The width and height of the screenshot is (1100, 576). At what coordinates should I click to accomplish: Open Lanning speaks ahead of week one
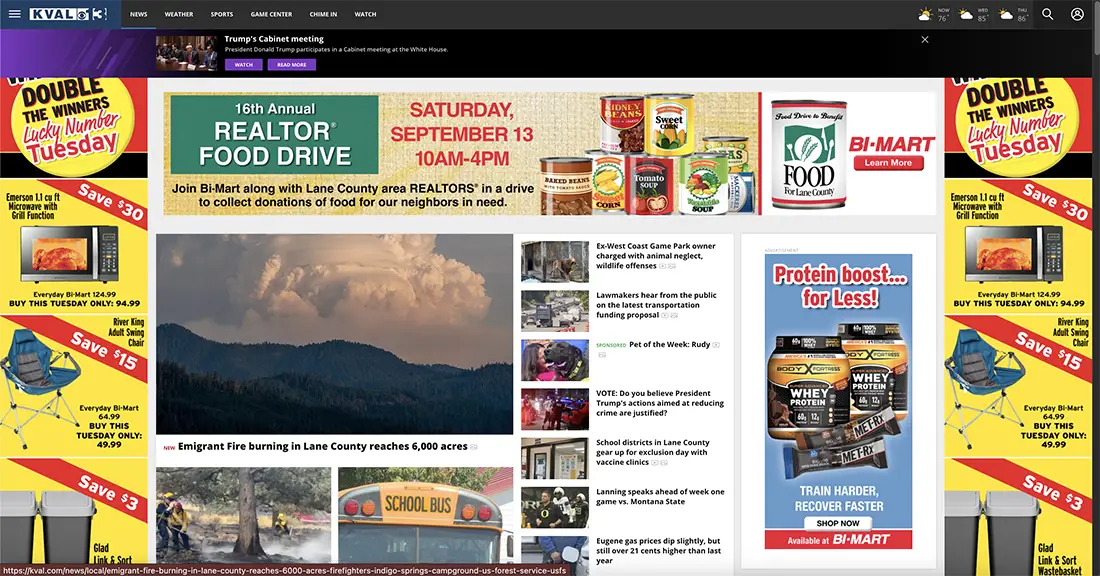pyautogui.click(x=660, y=497)
